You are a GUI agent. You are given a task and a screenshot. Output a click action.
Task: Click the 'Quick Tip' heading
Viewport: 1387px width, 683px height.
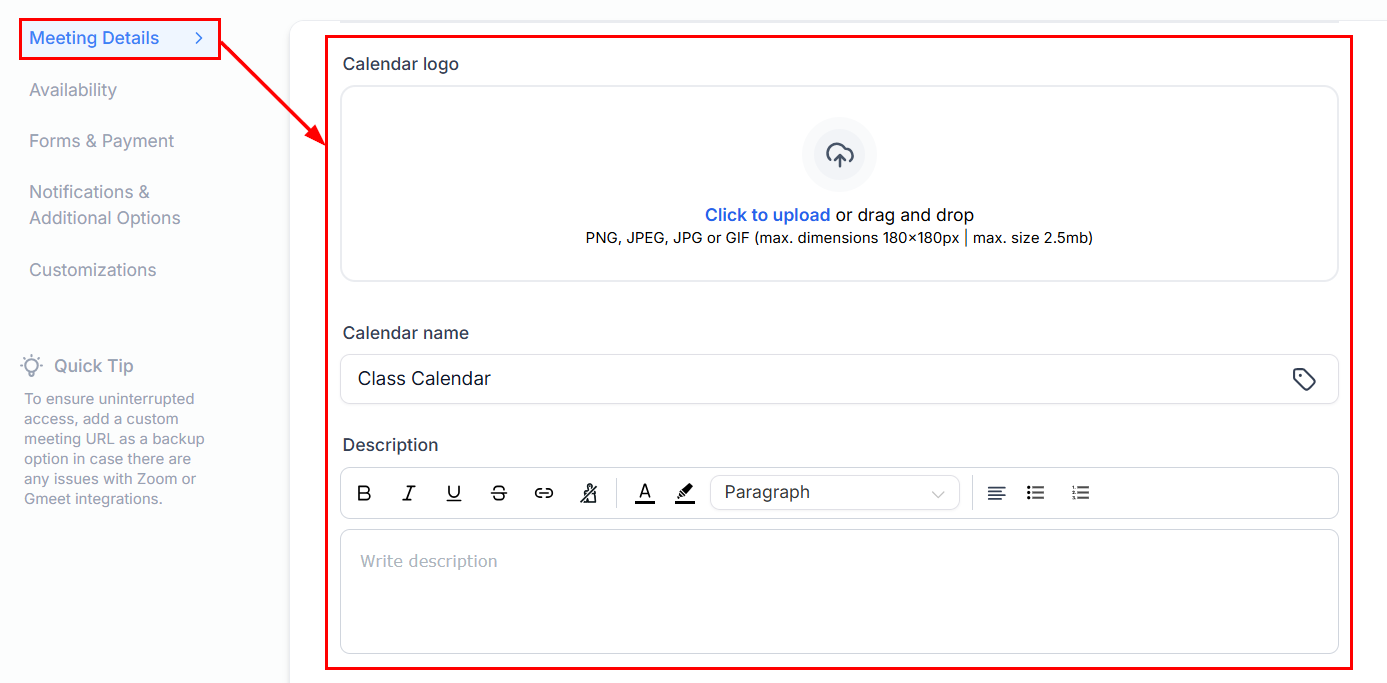(94, 366)
